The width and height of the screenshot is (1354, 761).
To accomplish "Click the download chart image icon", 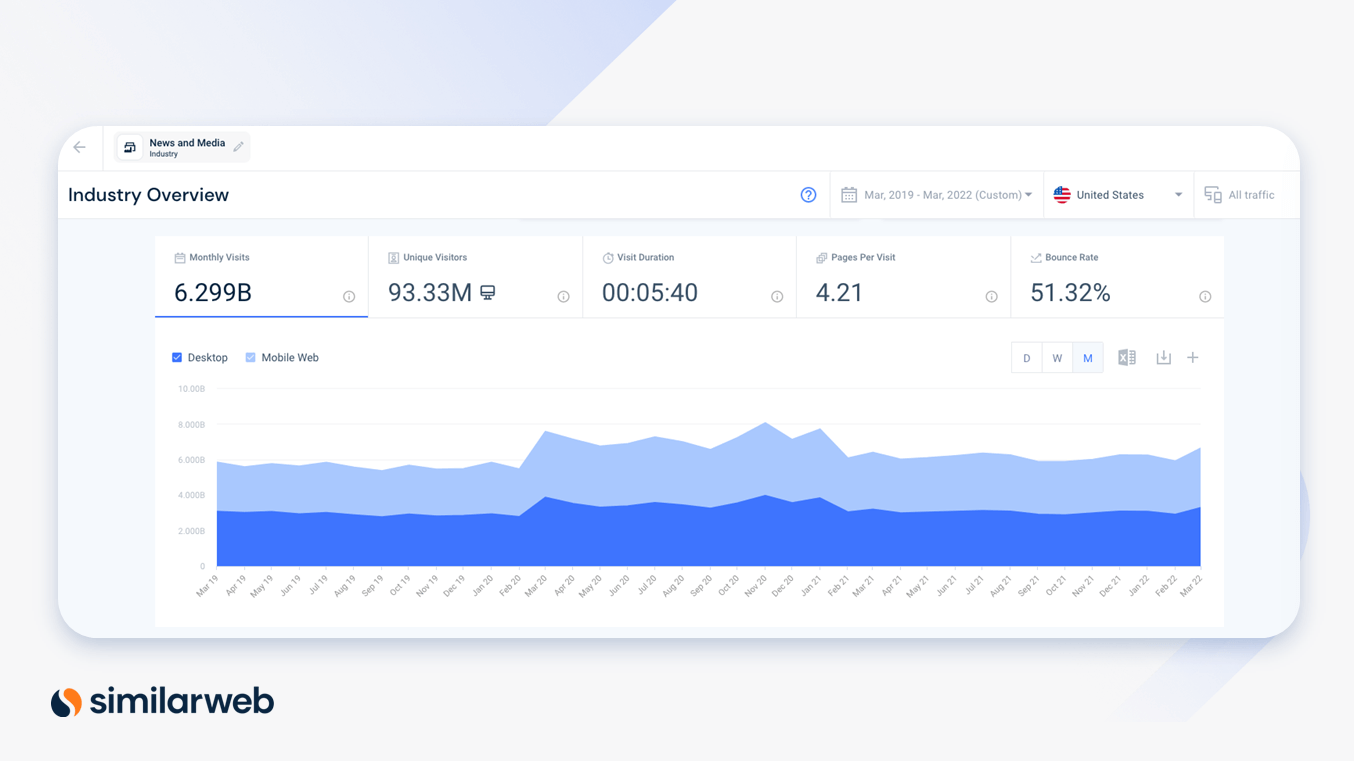I will tap(1163, 357).
